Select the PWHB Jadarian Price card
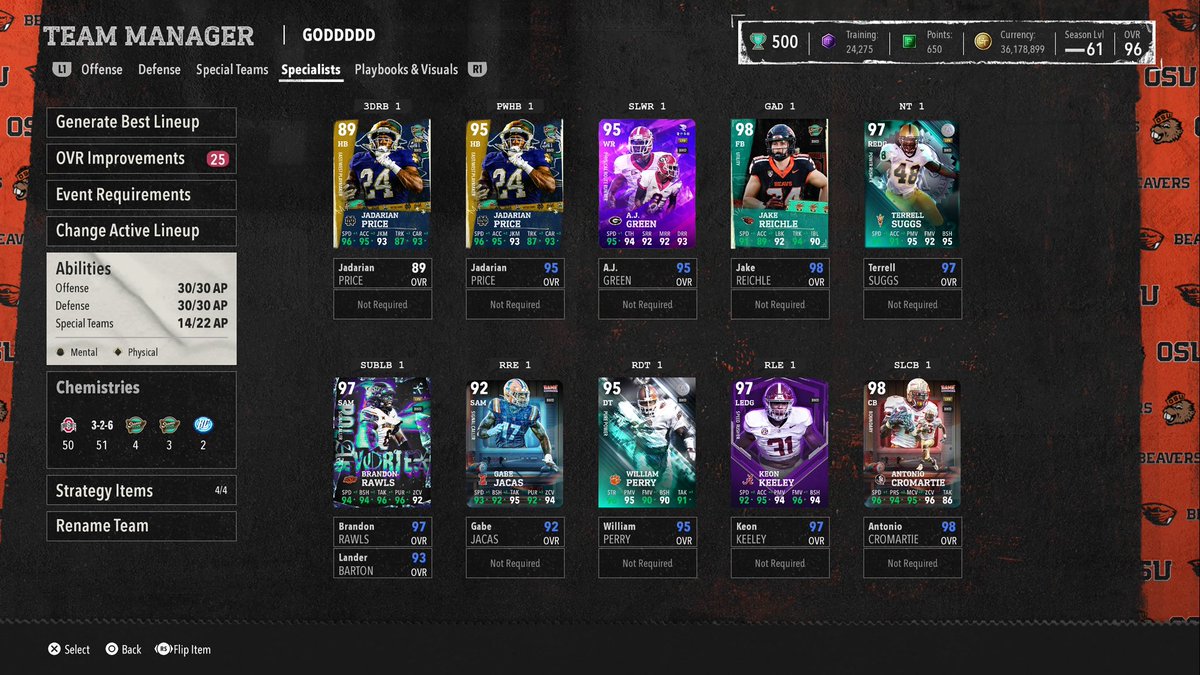 (515, 184)
